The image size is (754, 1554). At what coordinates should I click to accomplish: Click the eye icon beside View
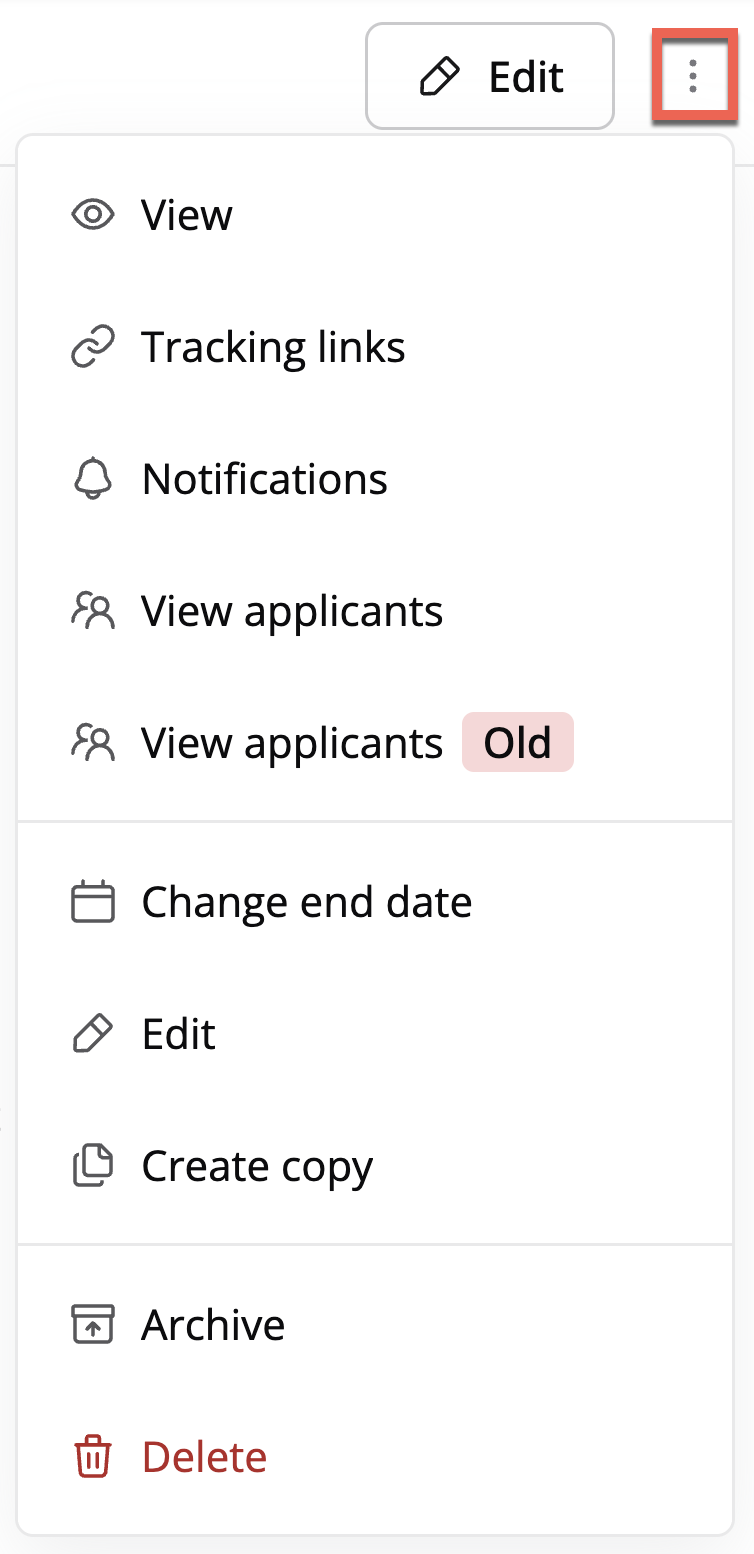click(93, 215)
